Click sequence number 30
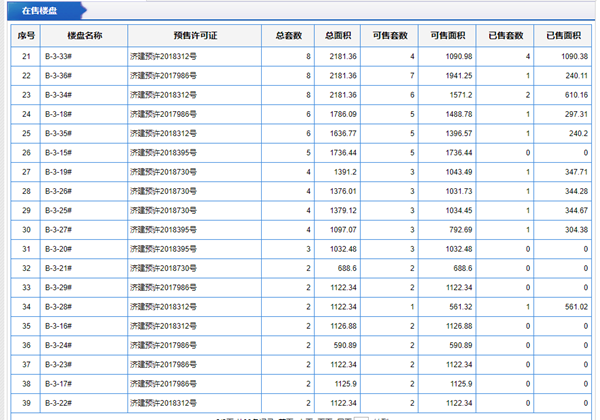600x420 pixels. (x=26, y=230)
